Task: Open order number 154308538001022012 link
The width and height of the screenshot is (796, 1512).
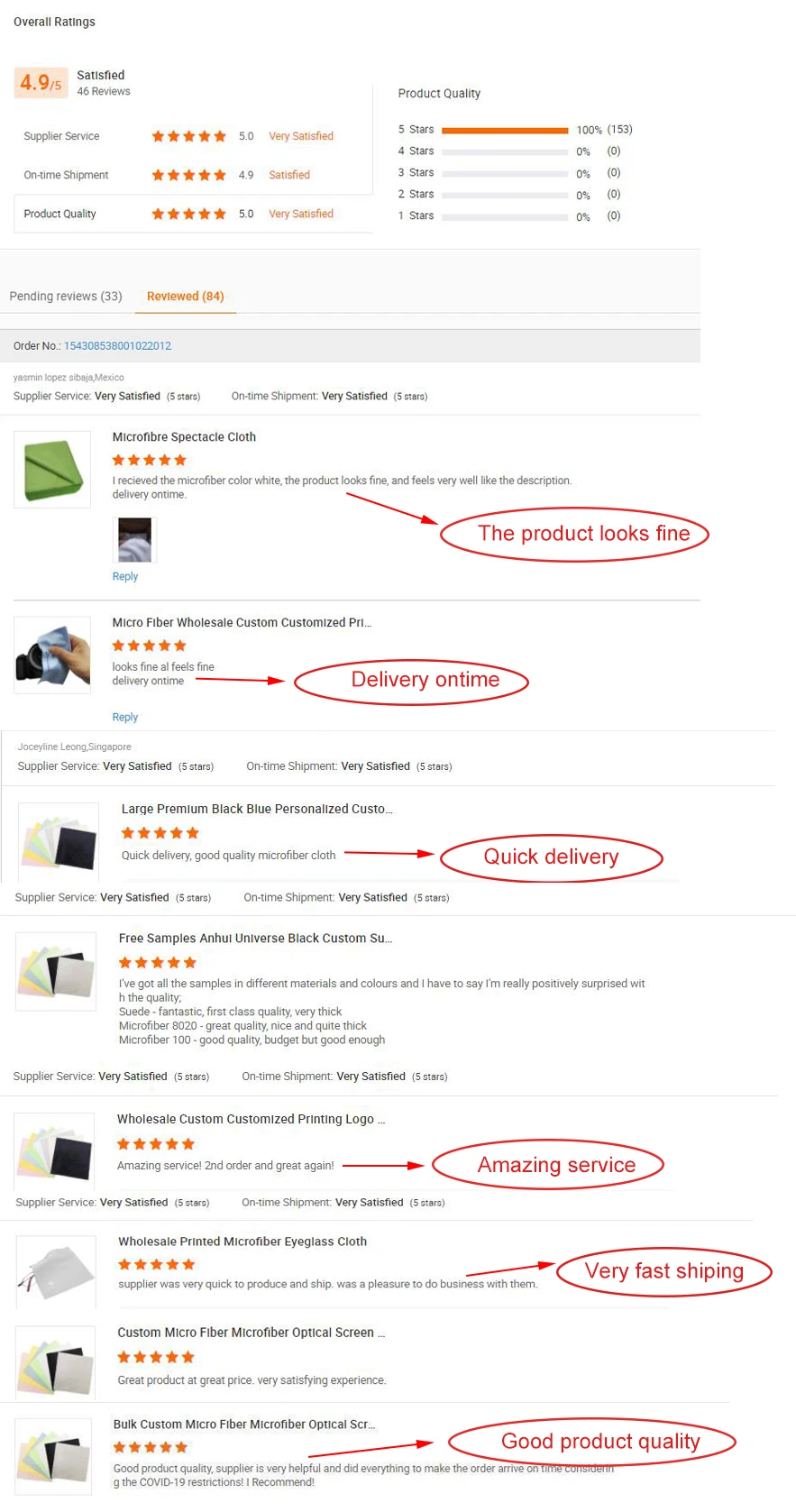Action: [x=117, y=346]
